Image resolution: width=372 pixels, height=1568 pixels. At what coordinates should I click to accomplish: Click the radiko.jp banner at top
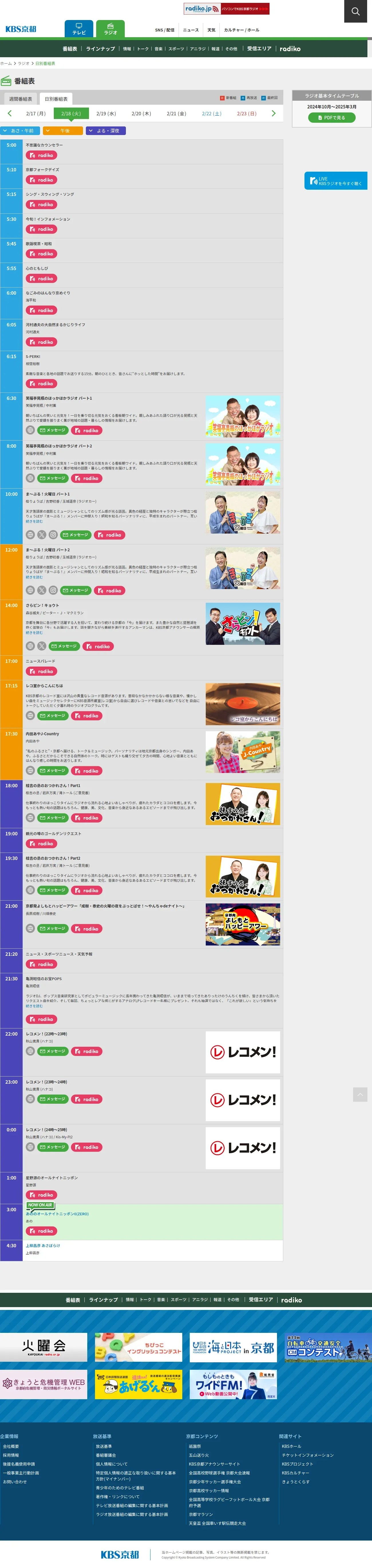pyautogui.click(x=226, y=9)
